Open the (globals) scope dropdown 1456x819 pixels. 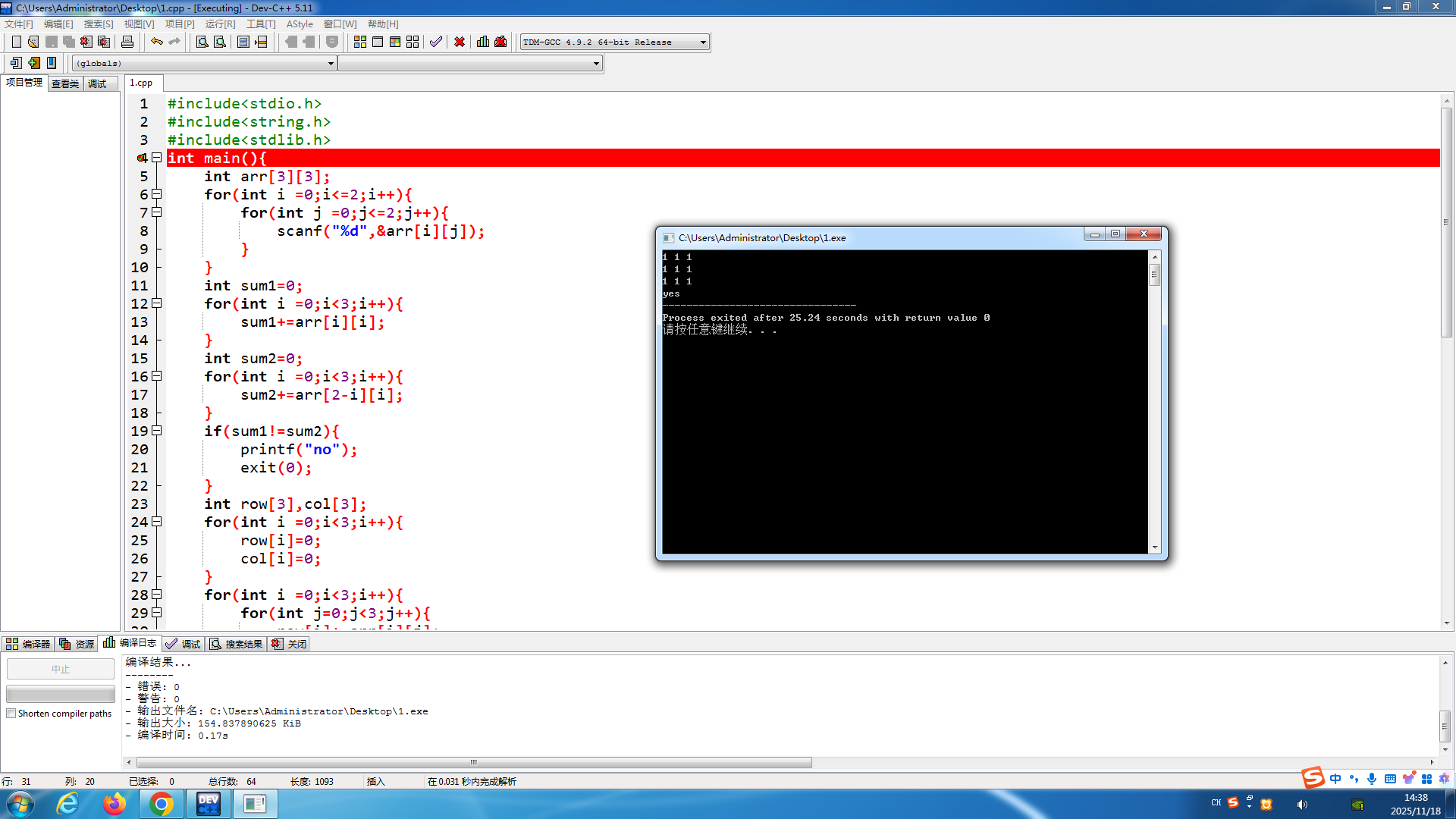coord(331,64)
